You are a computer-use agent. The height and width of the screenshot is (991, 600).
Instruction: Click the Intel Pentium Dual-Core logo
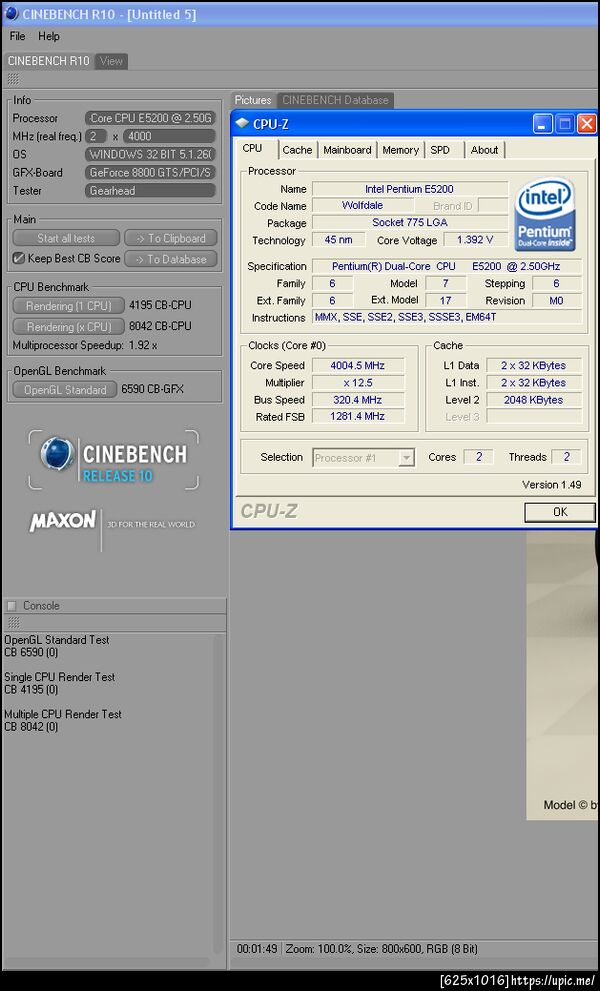pos(544,213)
